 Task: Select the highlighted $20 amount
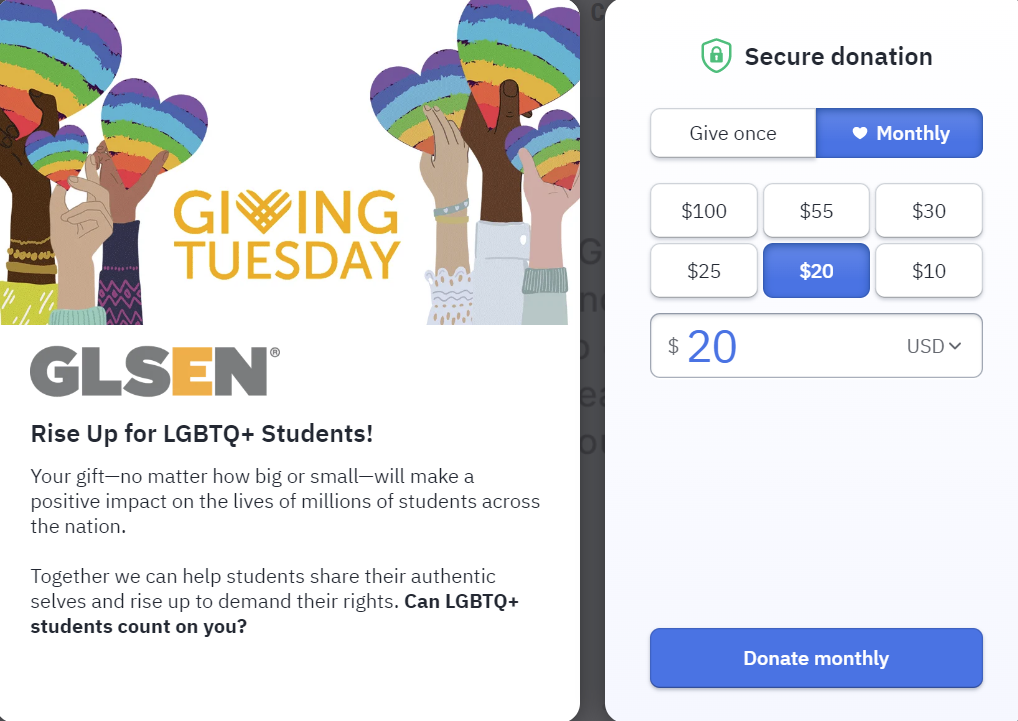816,271
